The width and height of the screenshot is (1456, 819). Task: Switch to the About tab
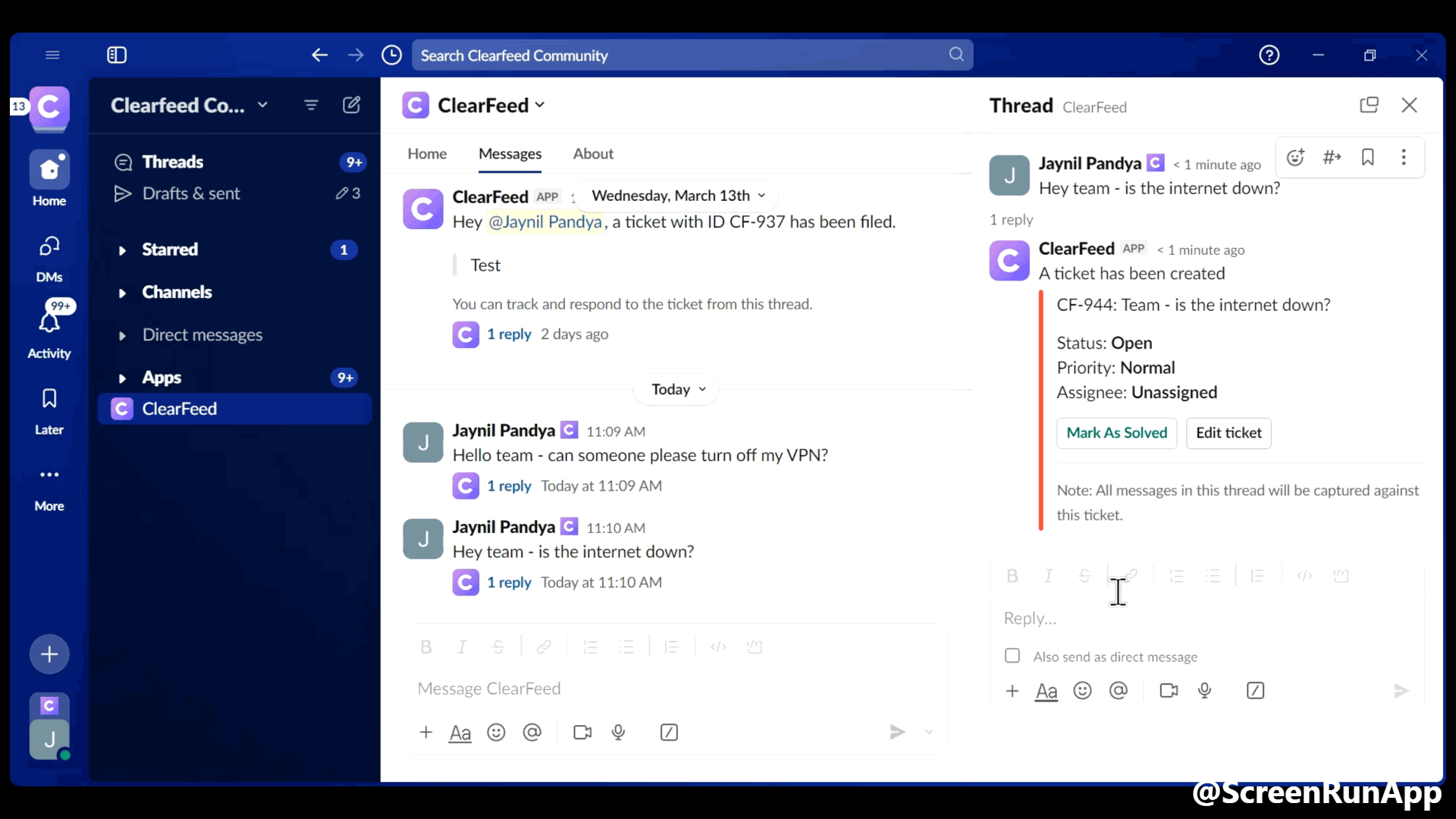[x=592, y=154]
